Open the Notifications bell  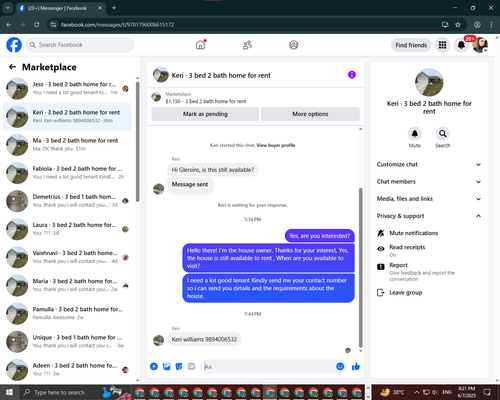click(x=461, y=45)
